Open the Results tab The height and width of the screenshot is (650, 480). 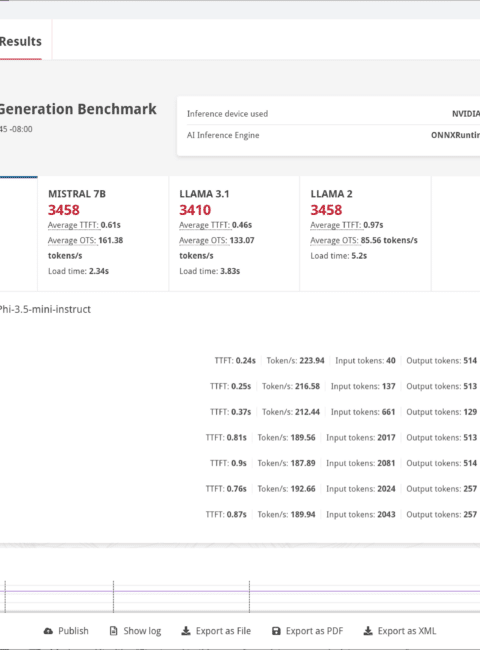pyautogui.click(x=20, y=41)
